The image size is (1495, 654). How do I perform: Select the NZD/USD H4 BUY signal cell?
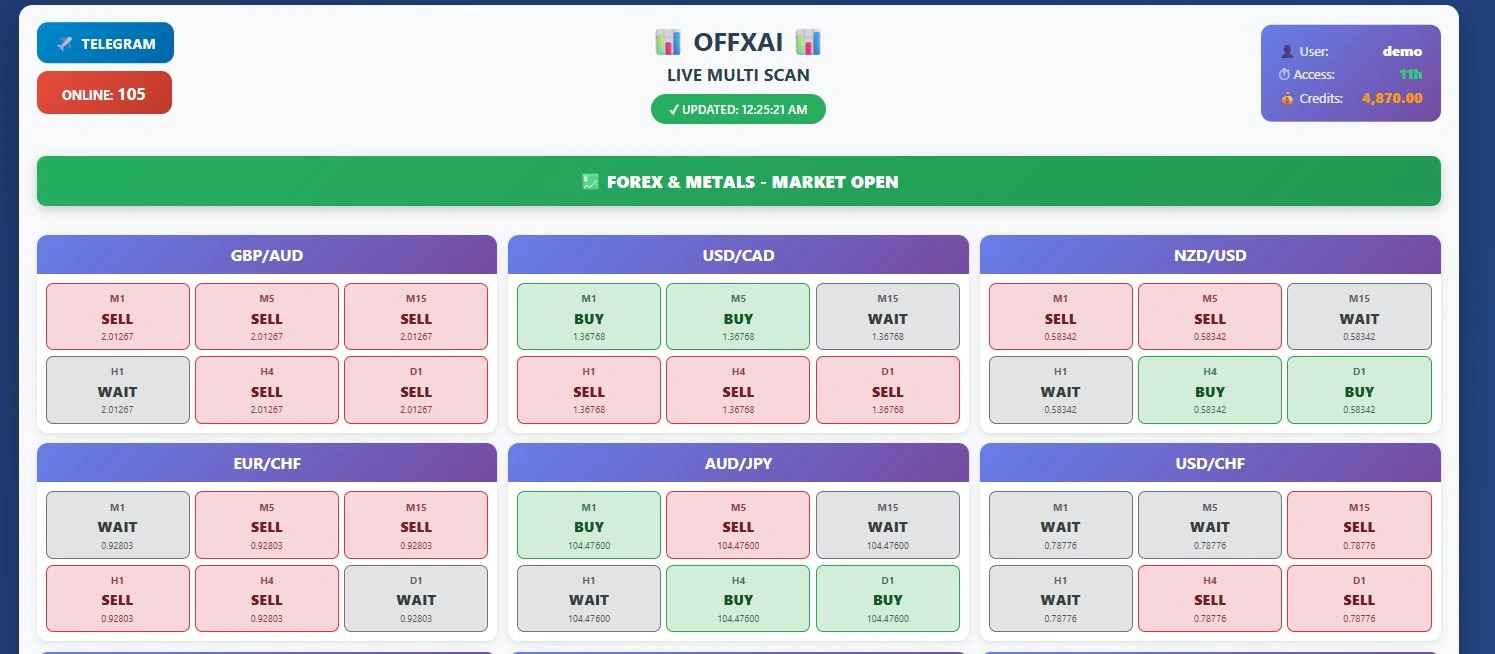(x=1210, y=390)
